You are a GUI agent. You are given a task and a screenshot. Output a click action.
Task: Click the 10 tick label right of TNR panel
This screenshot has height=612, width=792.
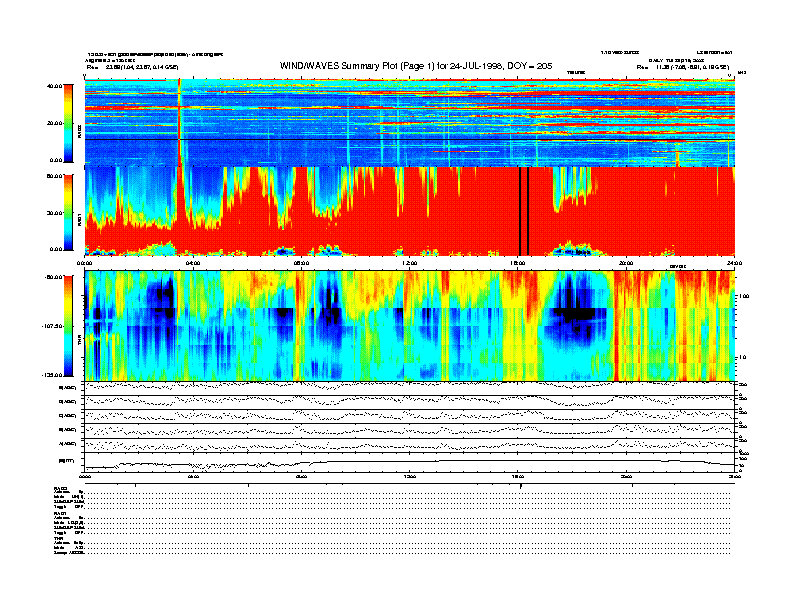(743, 357)
